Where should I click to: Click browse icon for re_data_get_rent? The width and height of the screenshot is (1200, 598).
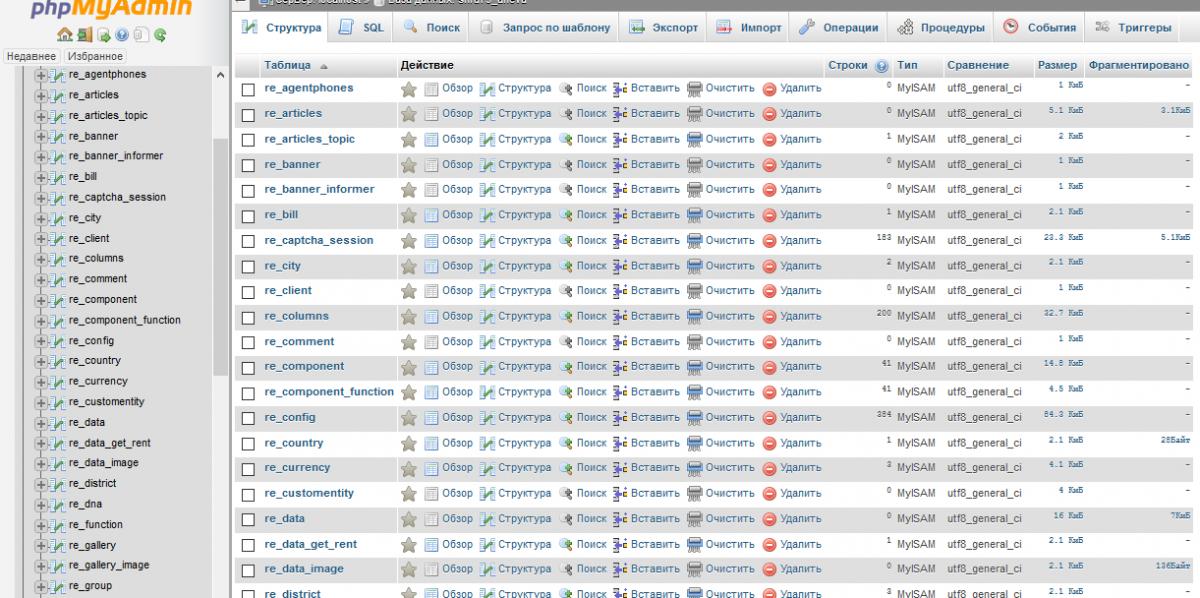(x=432, y=544)
